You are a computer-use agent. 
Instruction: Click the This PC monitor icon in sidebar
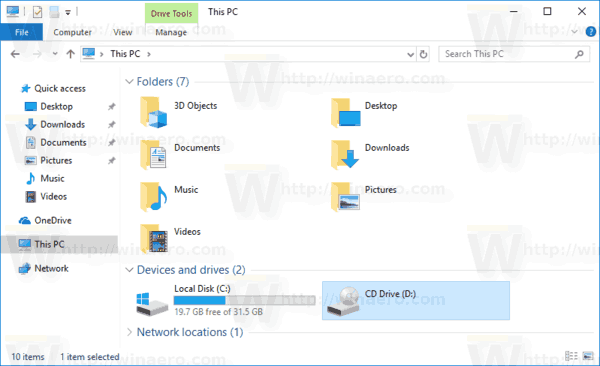click(x=25, y=244)
